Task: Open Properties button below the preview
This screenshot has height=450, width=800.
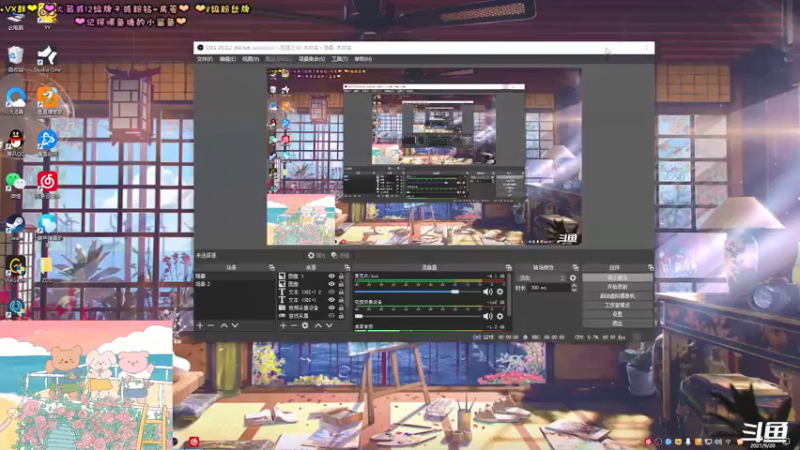Action: [x=316, y=256]
